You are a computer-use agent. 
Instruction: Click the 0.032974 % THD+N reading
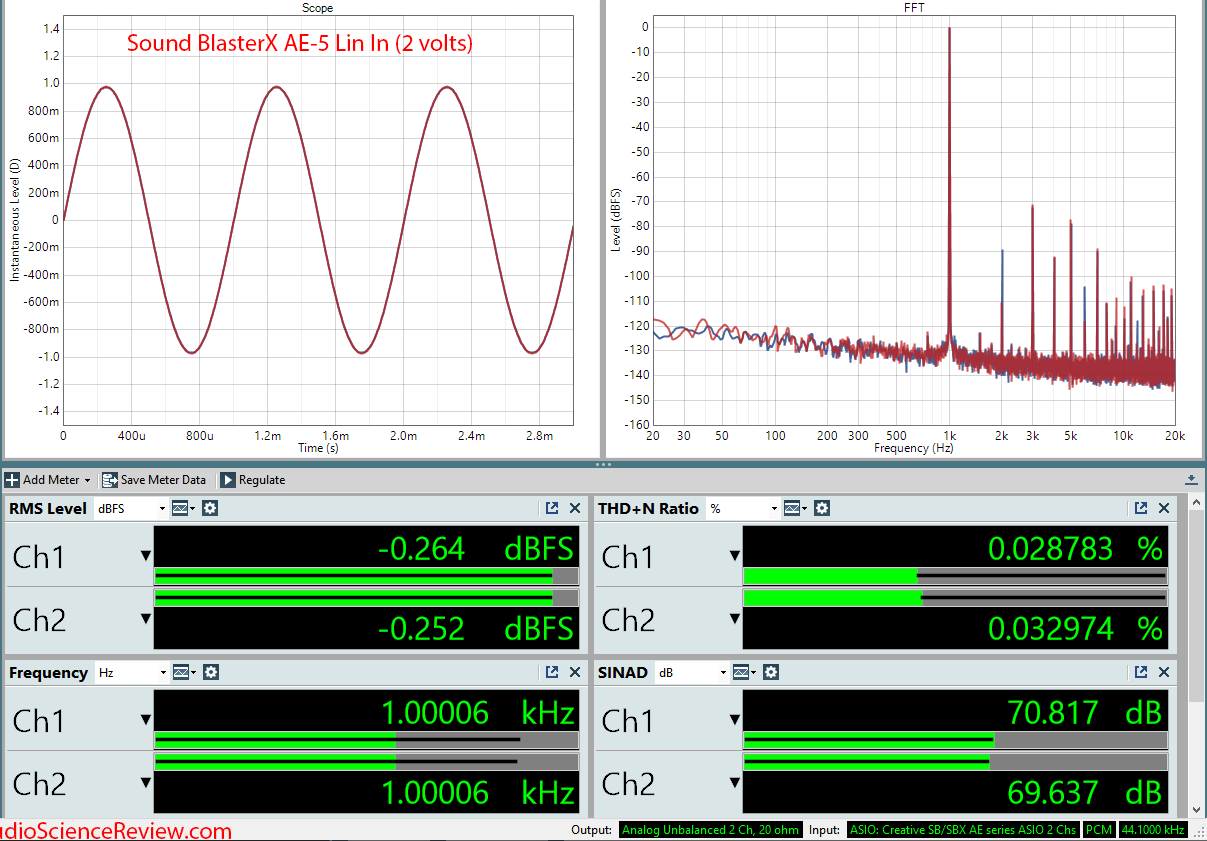pos(1076,628)
